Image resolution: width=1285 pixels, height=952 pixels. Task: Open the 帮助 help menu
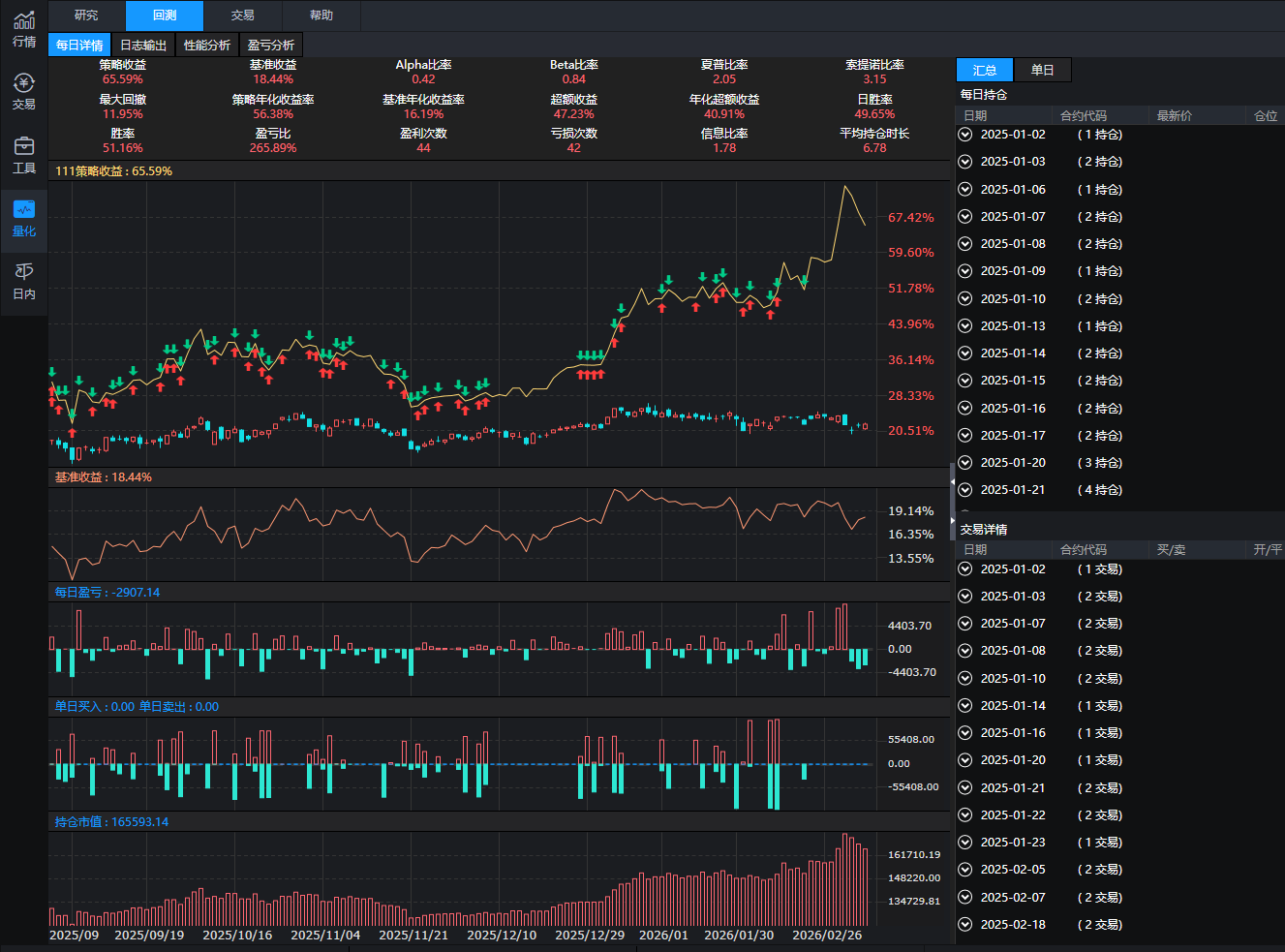(321, 15)
